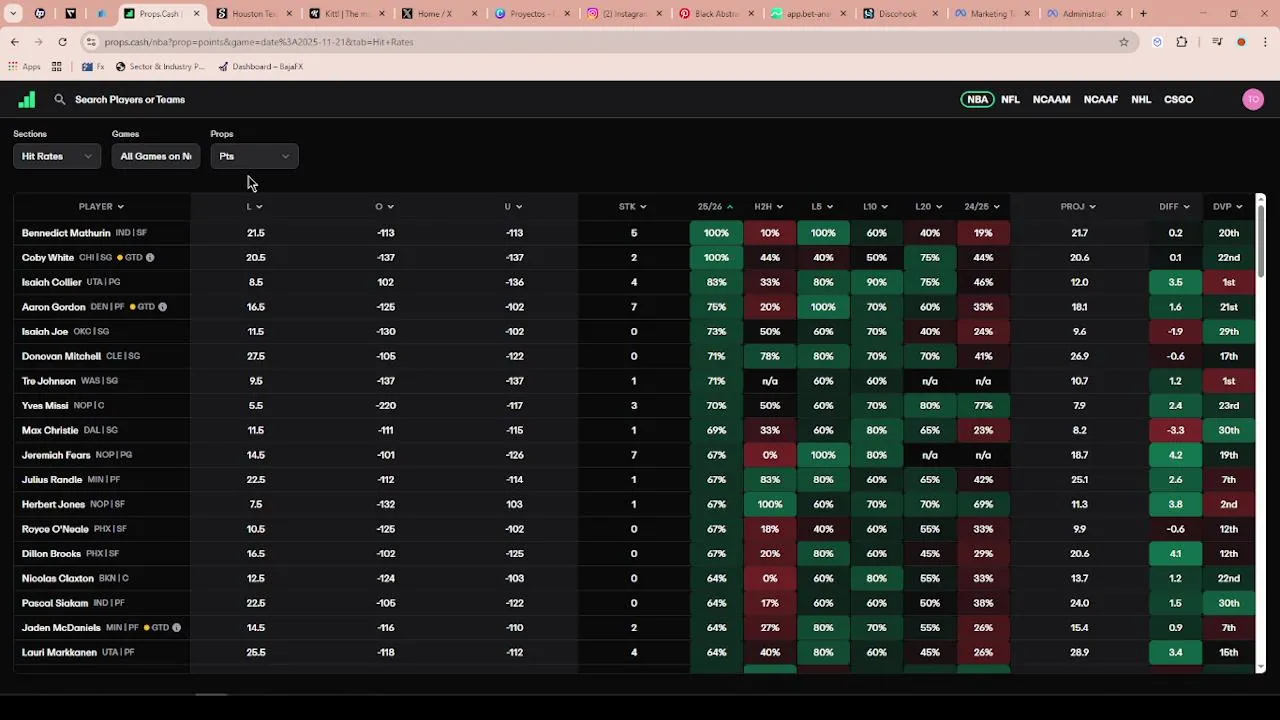Open the Dashboard – BajaFX bookmark
This screenshot has height=720, width=1280.
[x=260, y=67]
